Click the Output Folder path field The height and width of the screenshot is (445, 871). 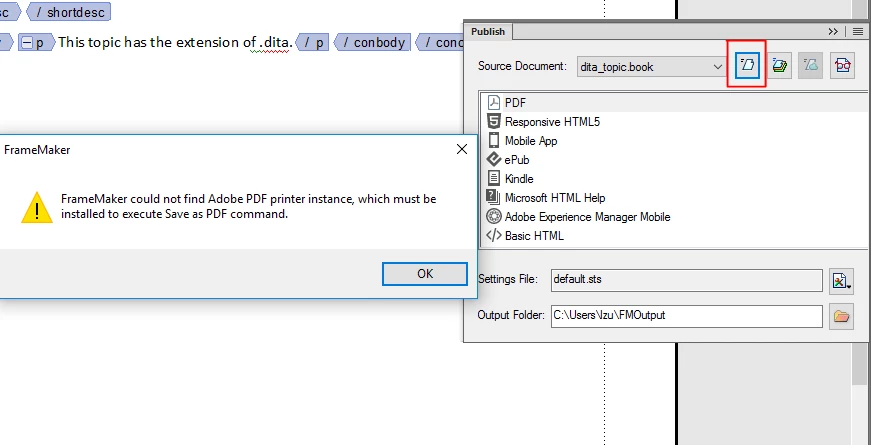pos(687,316)
